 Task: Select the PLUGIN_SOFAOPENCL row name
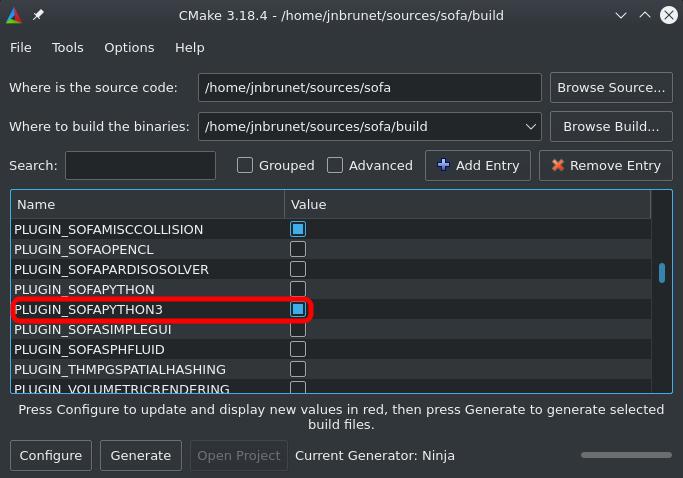click(84, 250)
